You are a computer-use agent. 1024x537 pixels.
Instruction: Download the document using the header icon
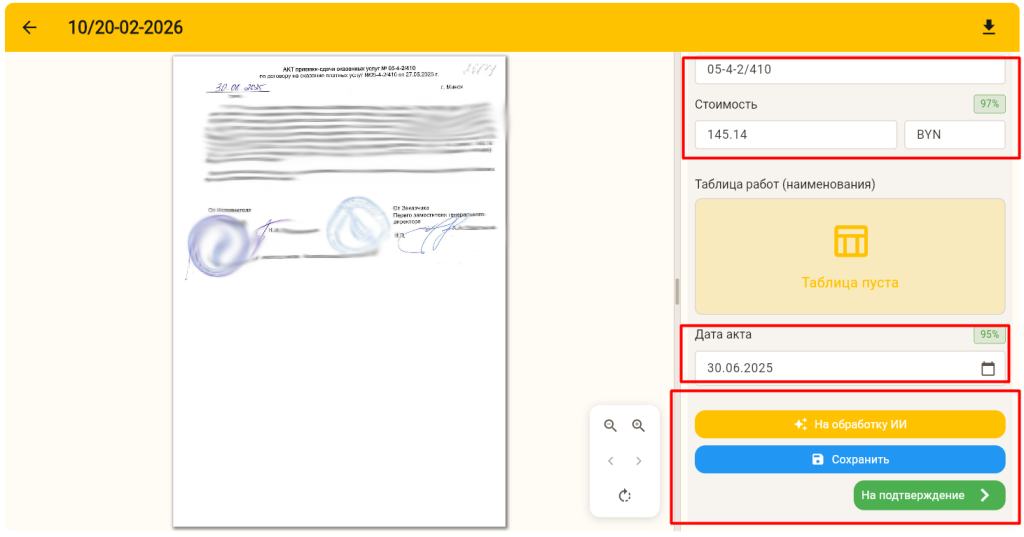click(x=989, y=27)
